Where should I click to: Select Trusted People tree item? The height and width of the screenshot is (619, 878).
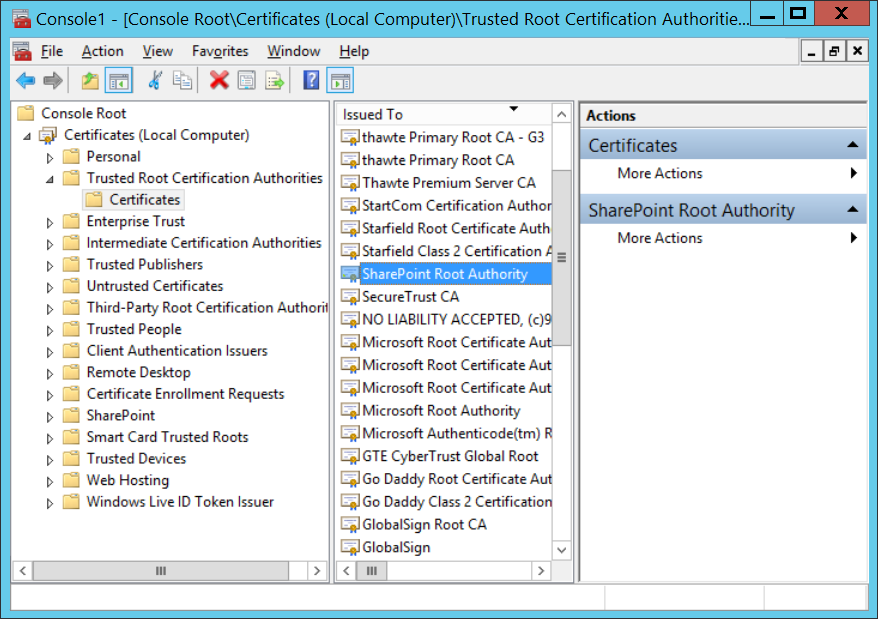(134, 329)
